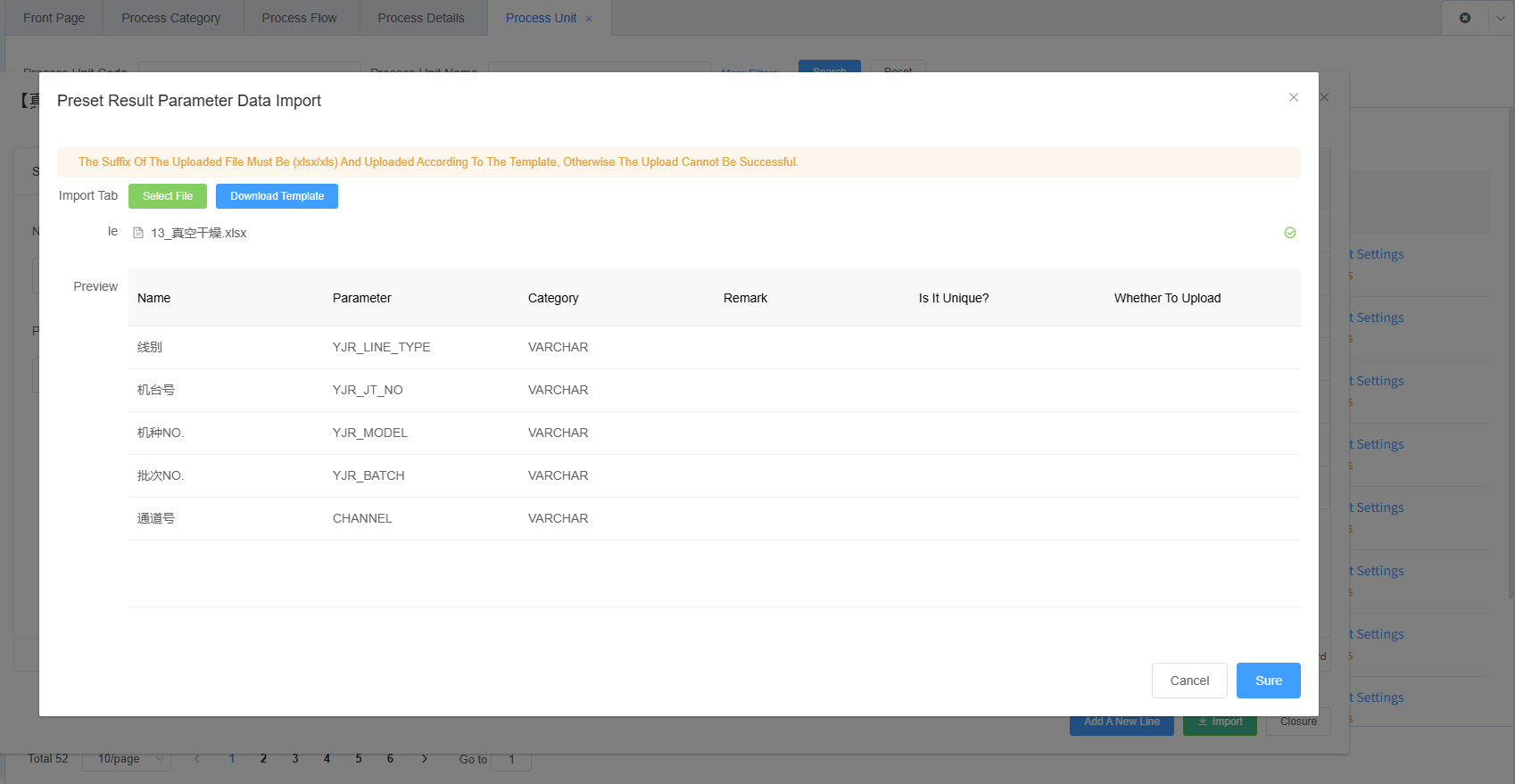Click the Name column header
Image resolution: width=1515 pixels, height=784 pixels.
coord(153,298)
